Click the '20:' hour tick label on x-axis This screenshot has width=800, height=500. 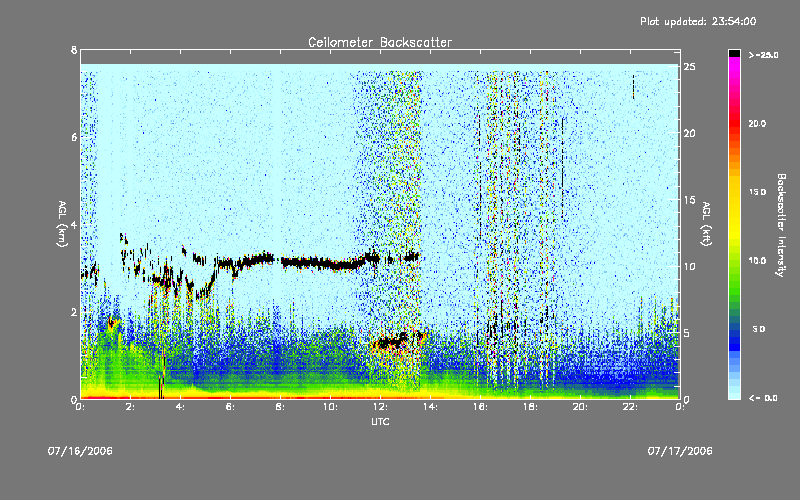580,407
